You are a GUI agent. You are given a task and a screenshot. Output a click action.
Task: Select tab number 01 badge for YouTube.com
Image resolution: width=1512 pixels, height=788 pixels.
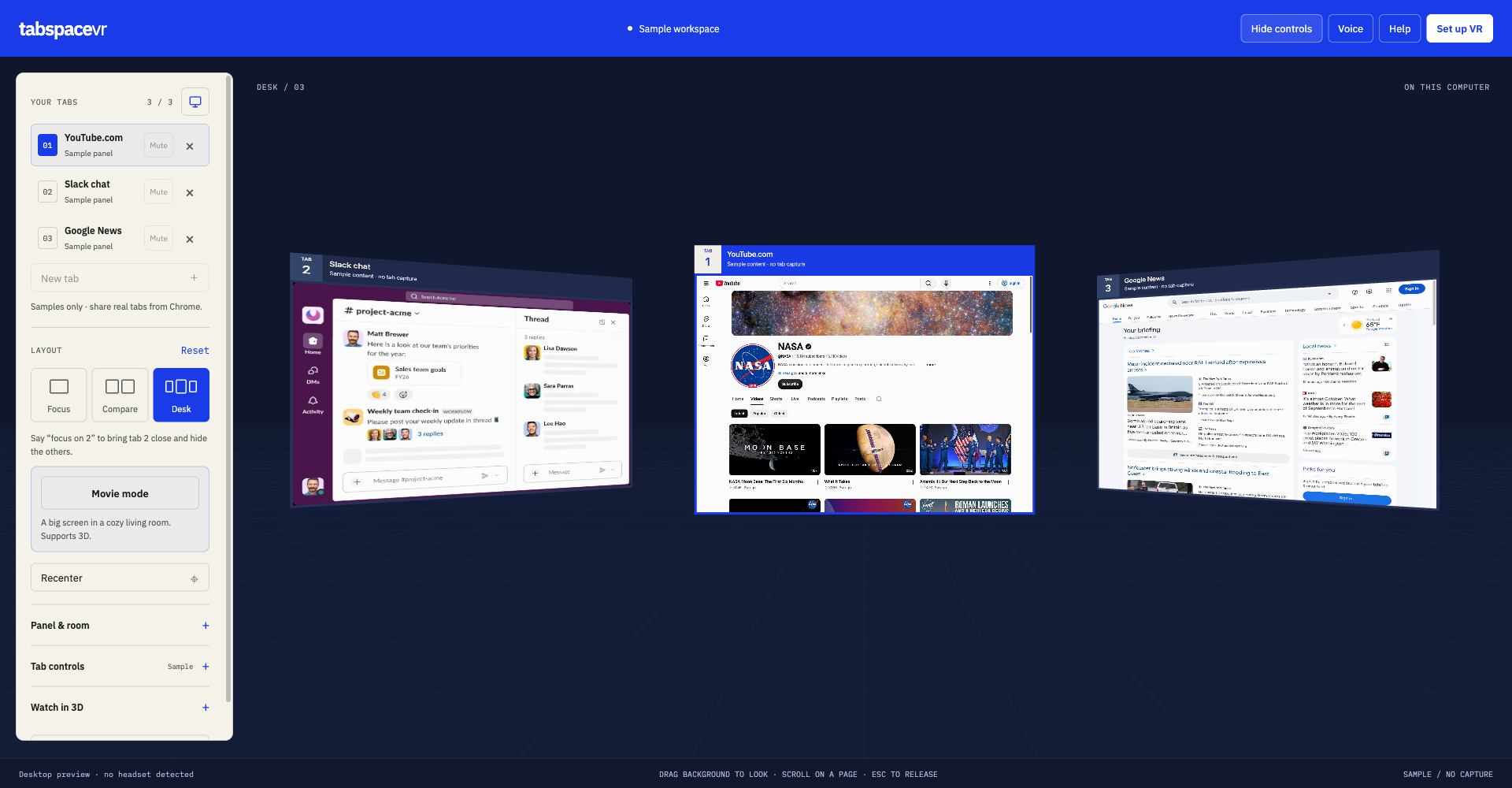pos(47,145)
